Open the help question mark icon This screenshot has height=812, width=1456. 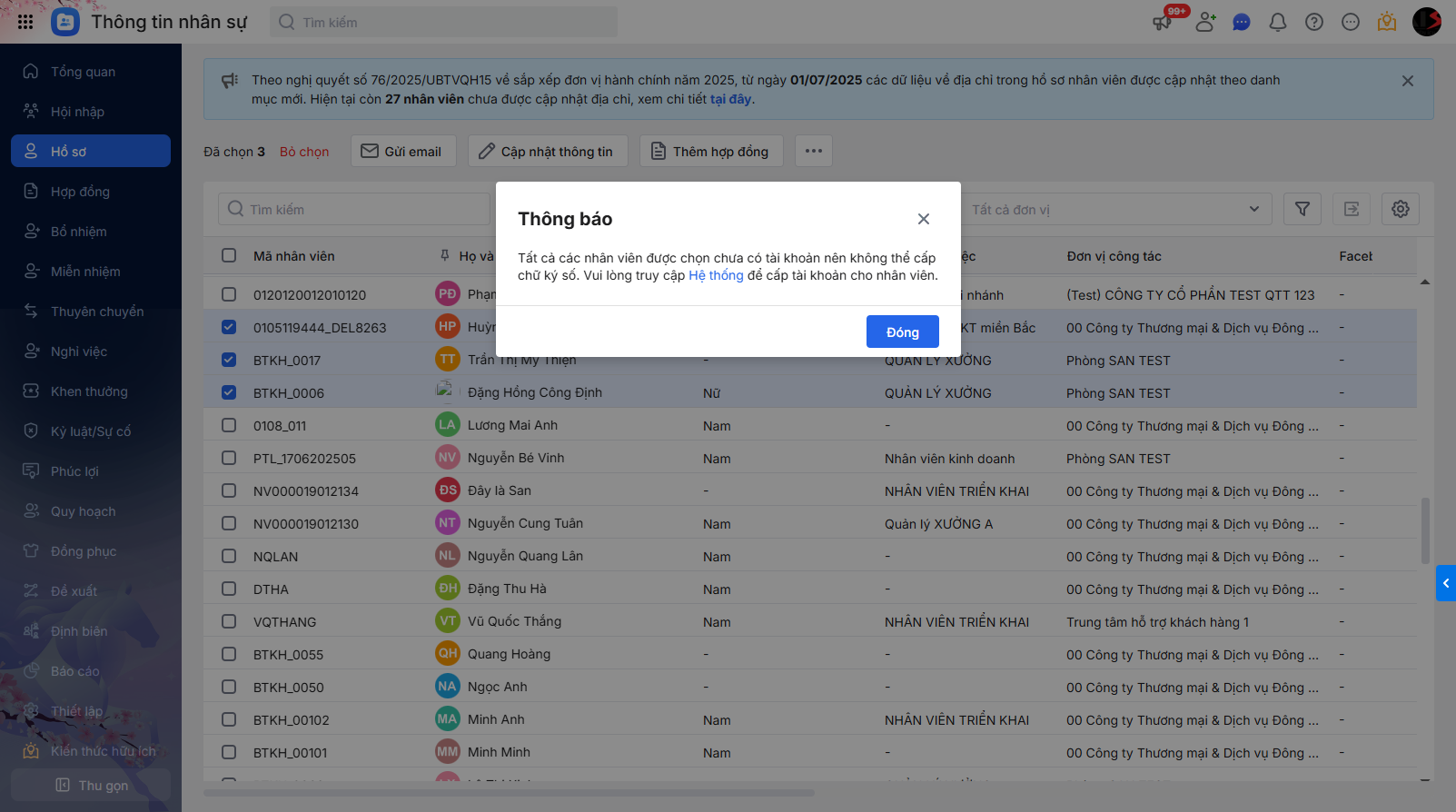1313,22
